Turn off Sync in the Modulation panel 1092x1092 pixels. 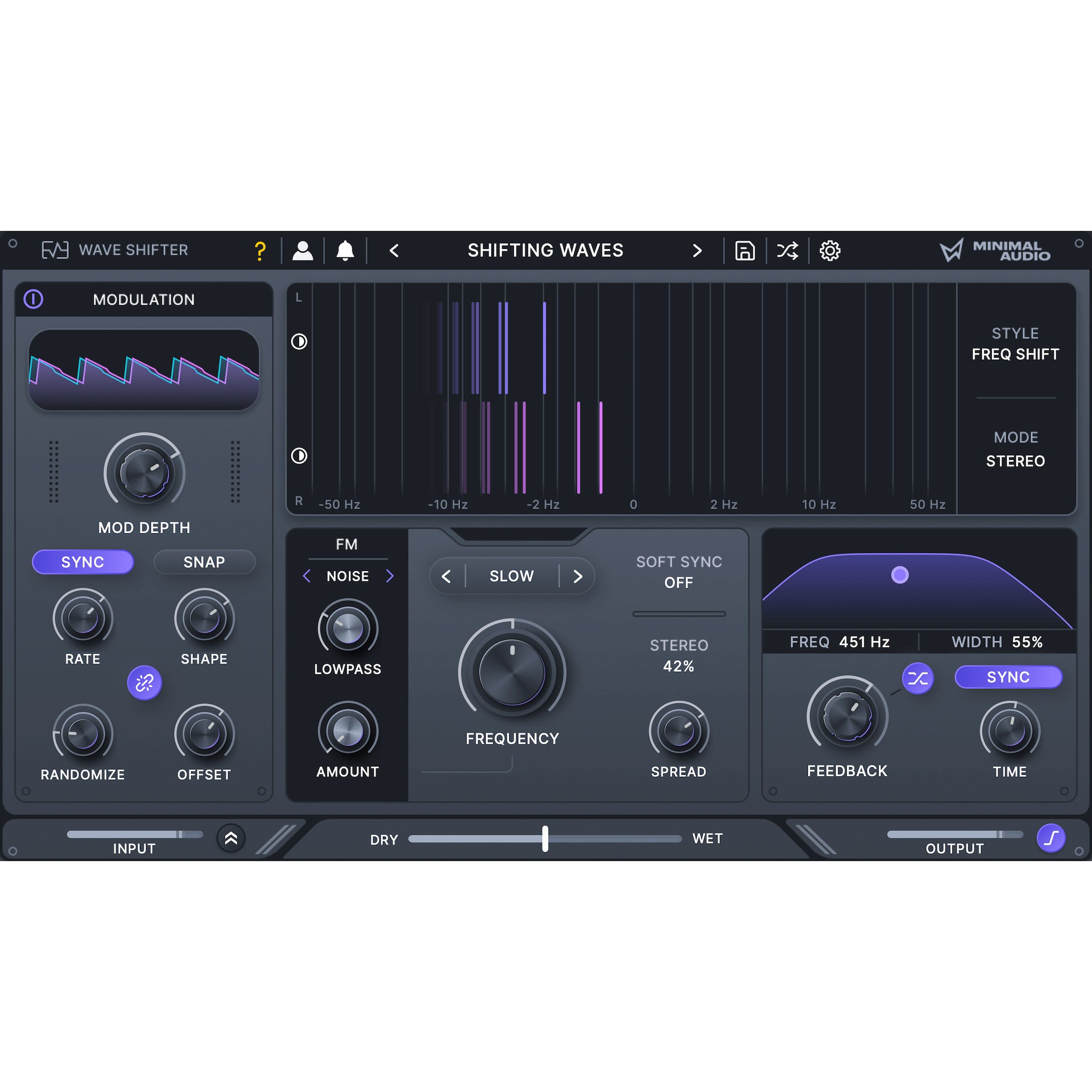[x=83, y=562]
